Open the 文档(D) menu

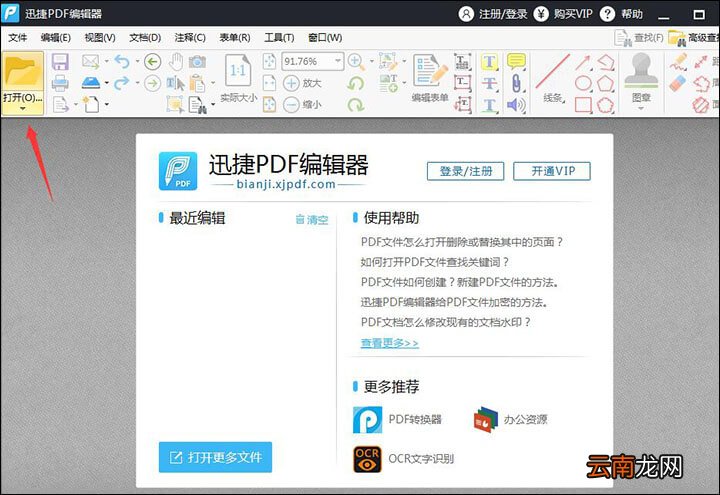(145, 38)
